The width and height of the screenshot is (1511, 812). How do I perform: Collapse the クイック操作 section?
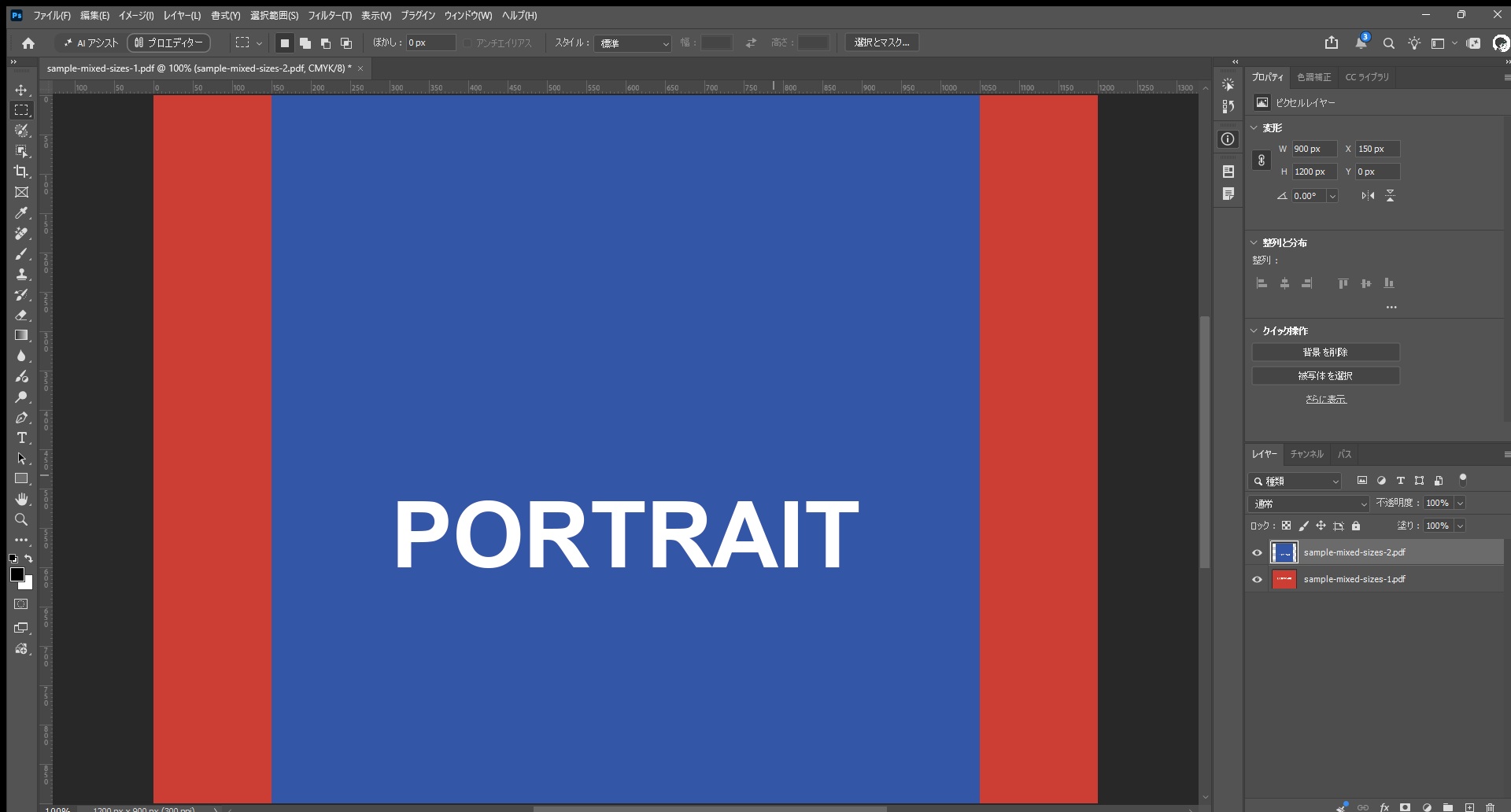[x=1254, y=330]
